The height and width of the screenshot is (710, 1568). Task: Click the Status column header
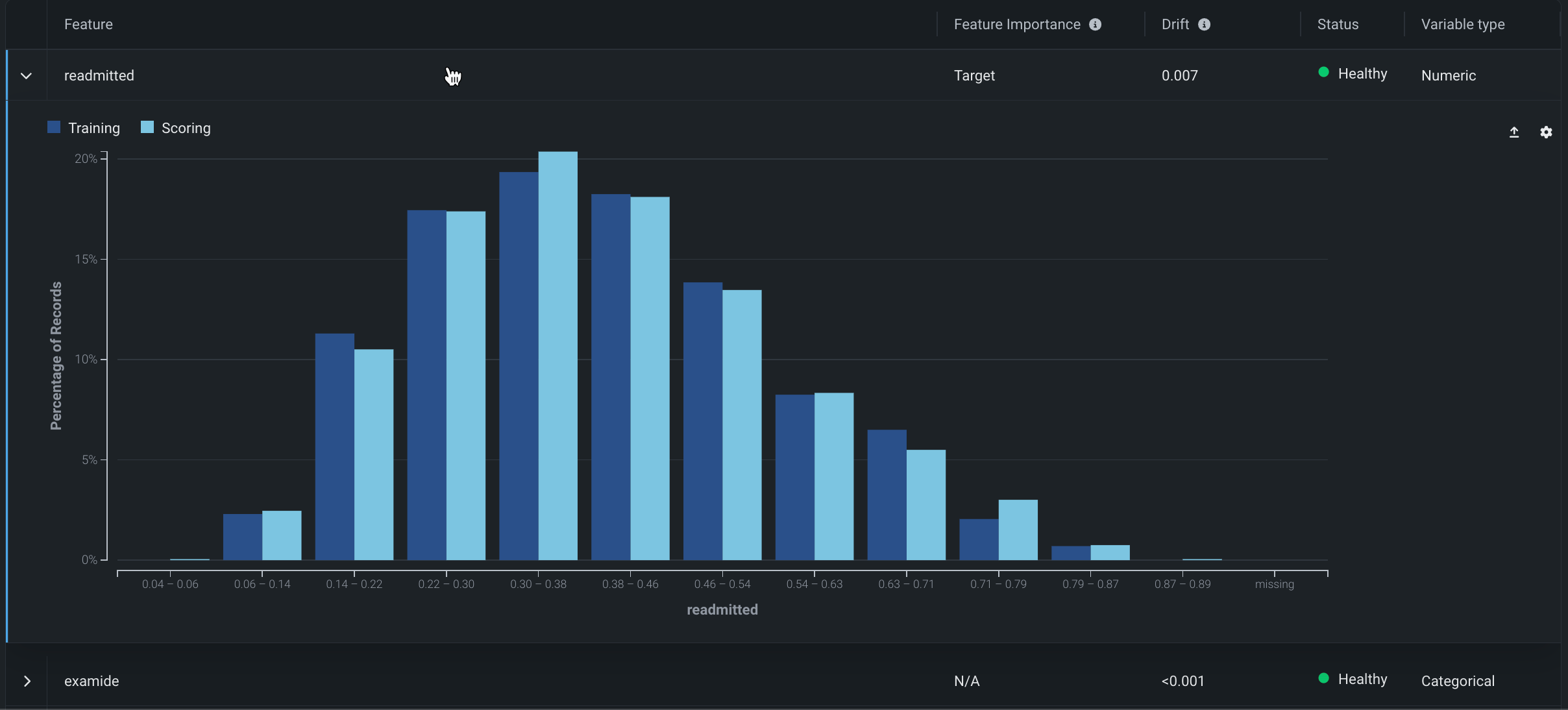point(1338,25)
